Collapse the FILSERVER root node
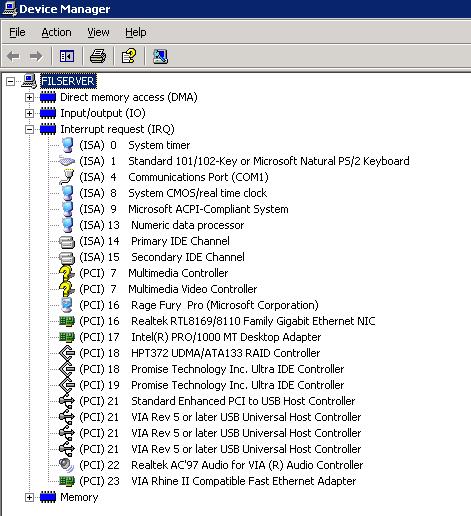This screenshot has width=471, height=516. (11, 81)
